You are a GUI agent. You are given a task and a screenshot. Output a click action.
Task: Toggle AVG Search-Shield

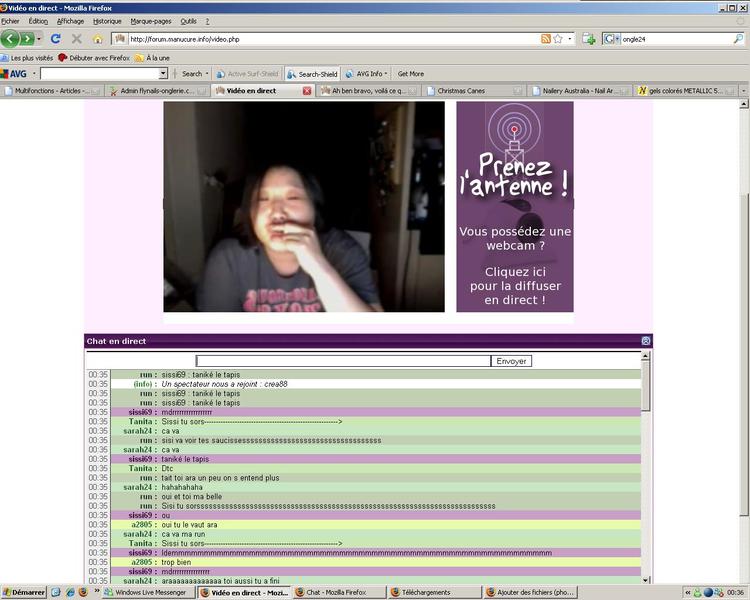pyautogui.click(x=311, y=73)
